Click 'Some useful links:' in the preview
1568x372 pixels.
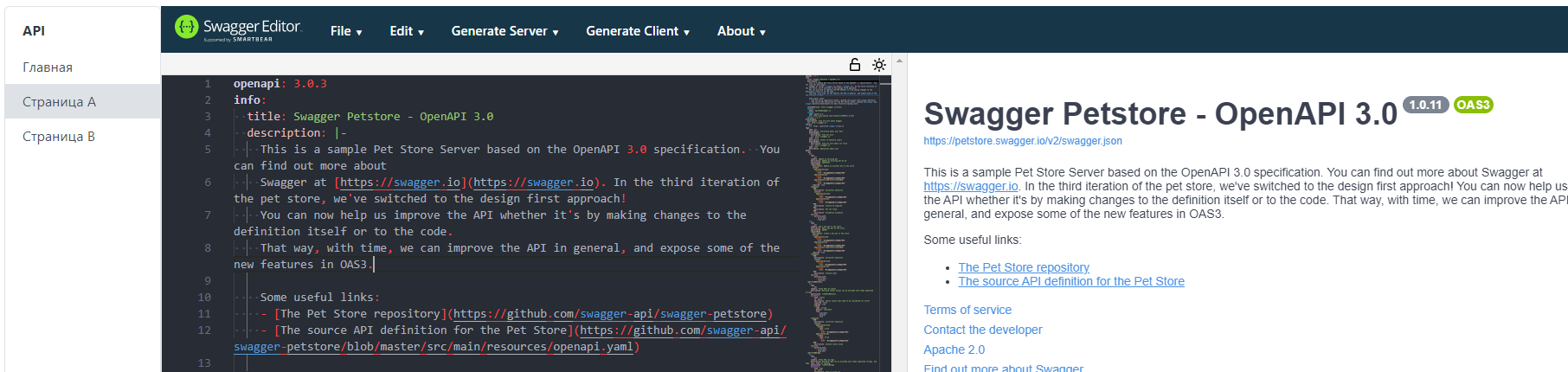(972, 240)
